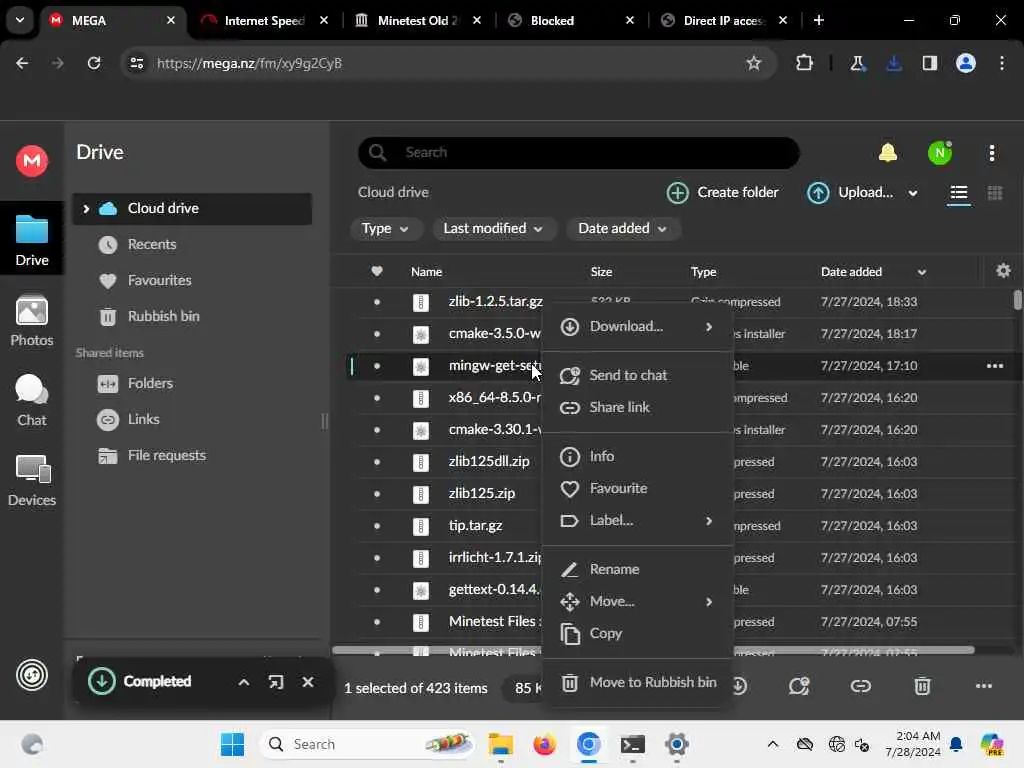Open File Explorer from taskbar
The image size is (1024, 768).
click(501, 744)
